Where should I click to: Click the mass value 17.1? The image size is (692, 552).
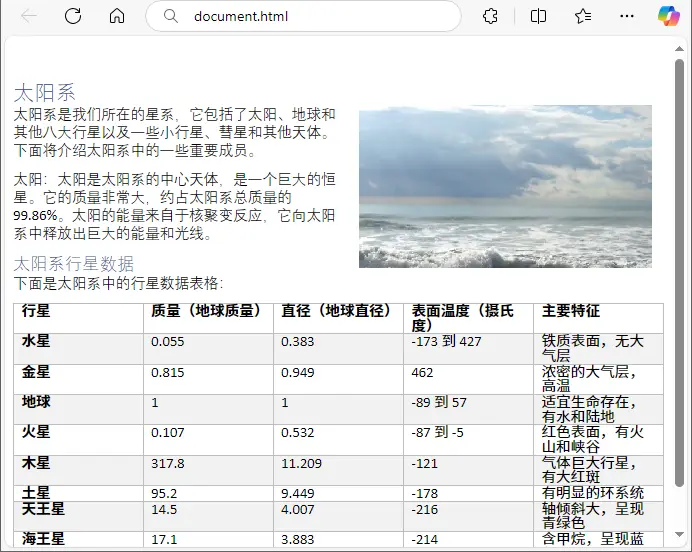click(164, 539)
